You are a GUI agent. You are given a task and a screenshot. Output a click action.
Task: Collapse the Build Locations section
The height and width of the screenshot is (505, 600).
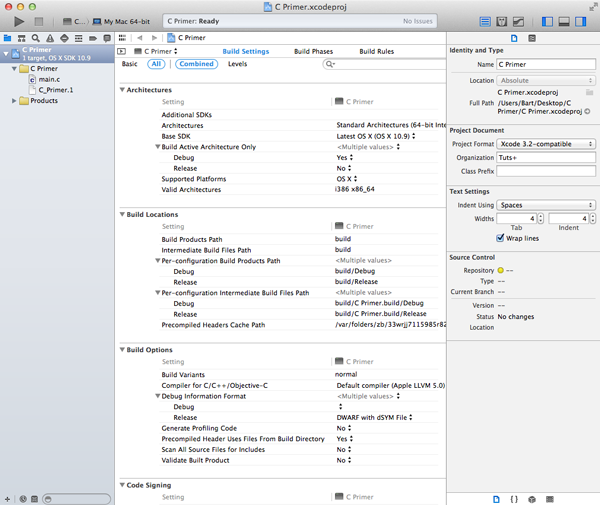click(x=122, y=214)
